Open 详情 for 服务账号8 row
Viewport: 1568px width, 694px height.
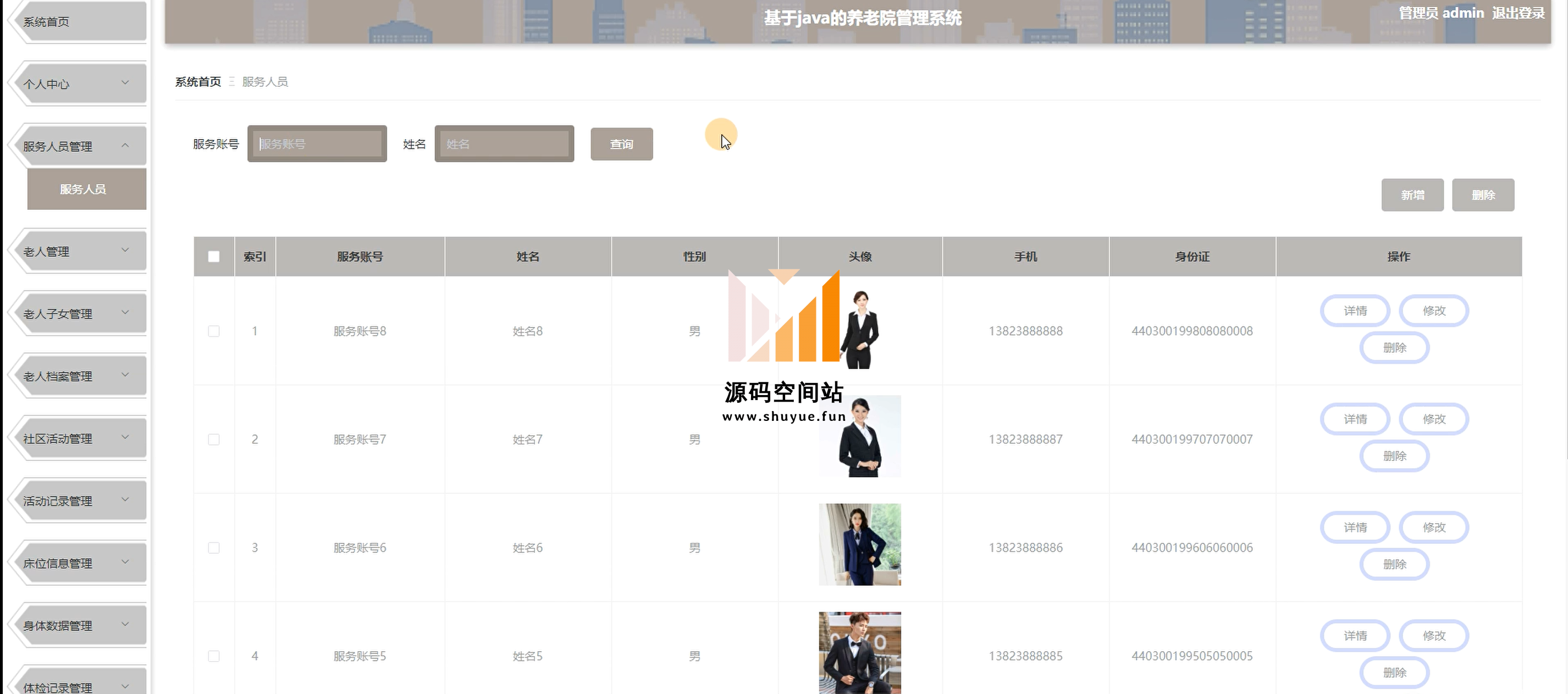point(1355,311)
